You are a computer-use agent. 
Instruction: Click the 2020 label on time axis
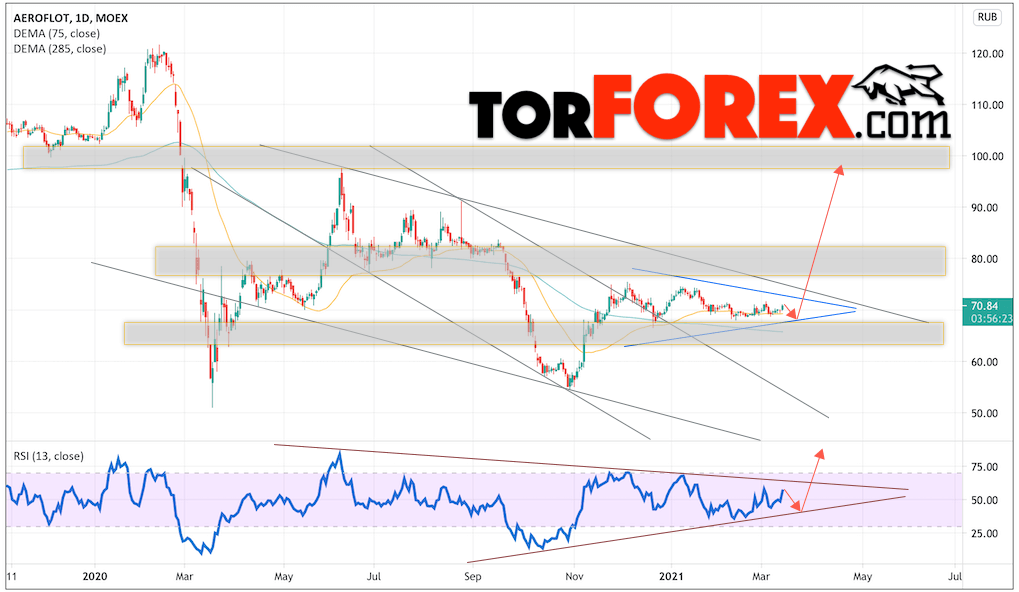click(95, 576)
